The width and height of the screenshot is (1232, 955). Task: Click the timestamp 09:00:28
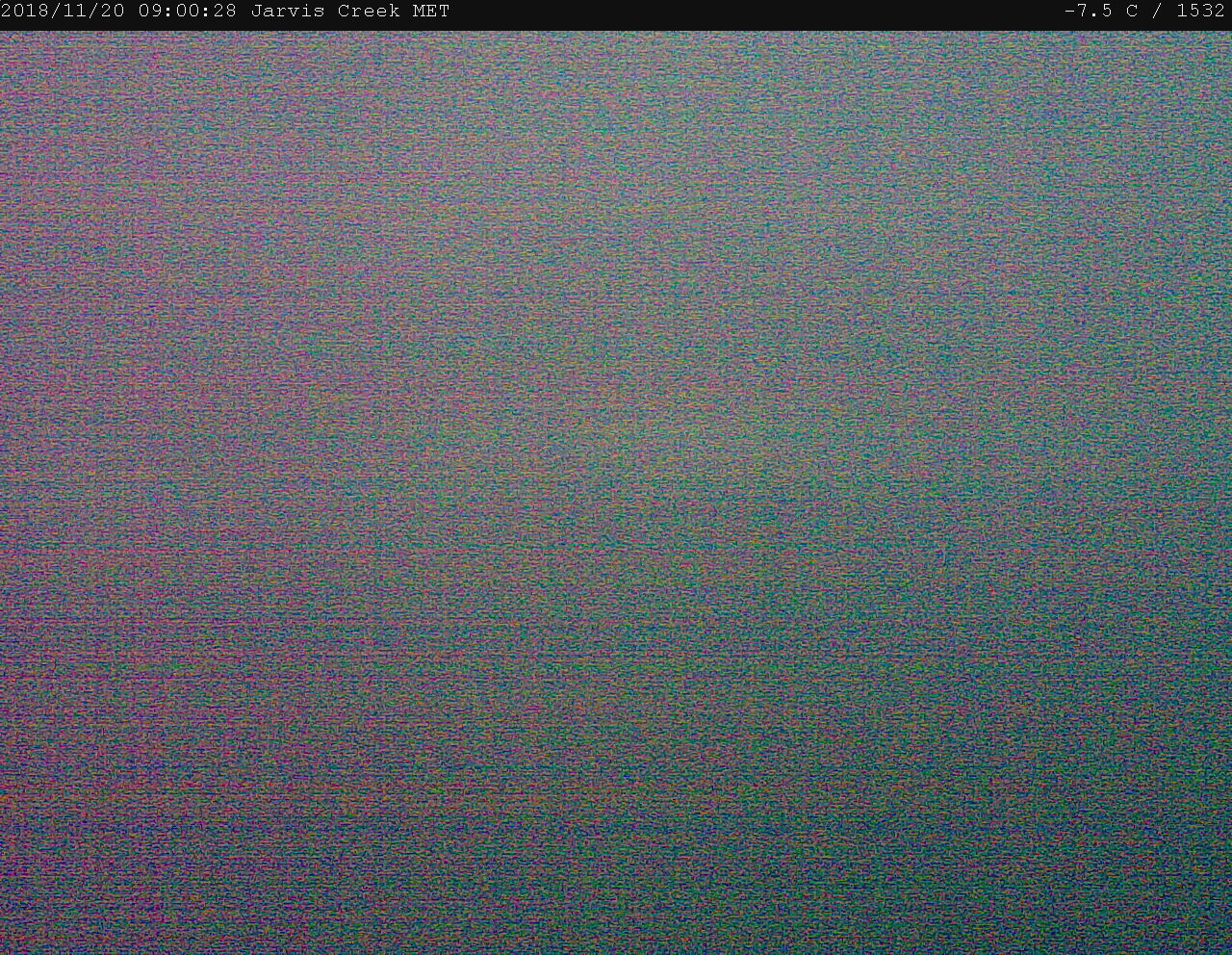[x=188, y=12]
